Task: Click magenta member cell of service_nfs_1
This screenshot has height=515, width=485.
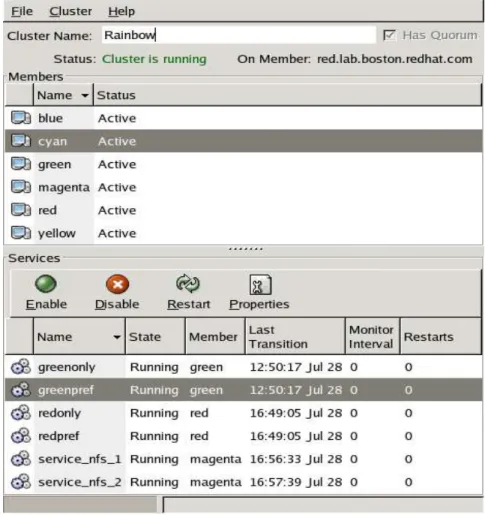Action: point(215,459)
